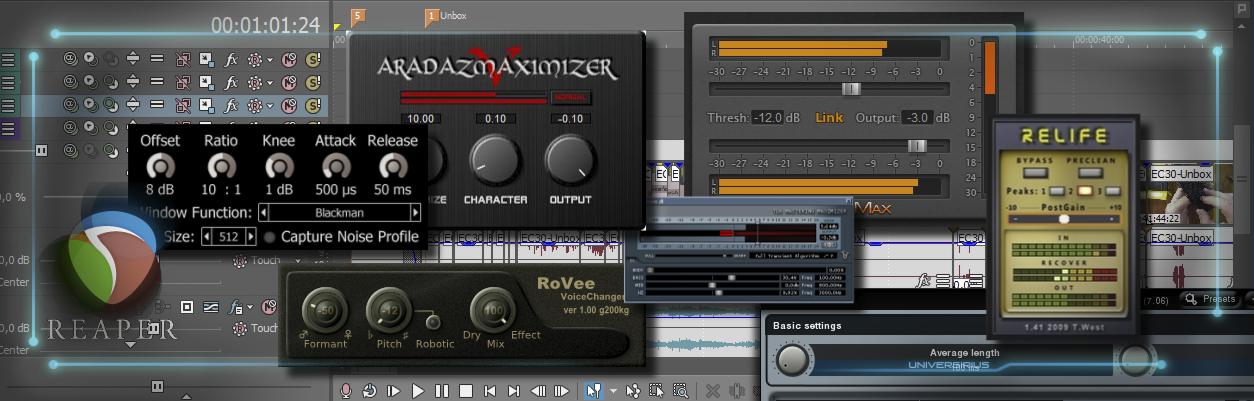Select the Zoom Edit tool
Image resolution: width=1254 pixels, height=401 pixels.
[x=680, y=391]
